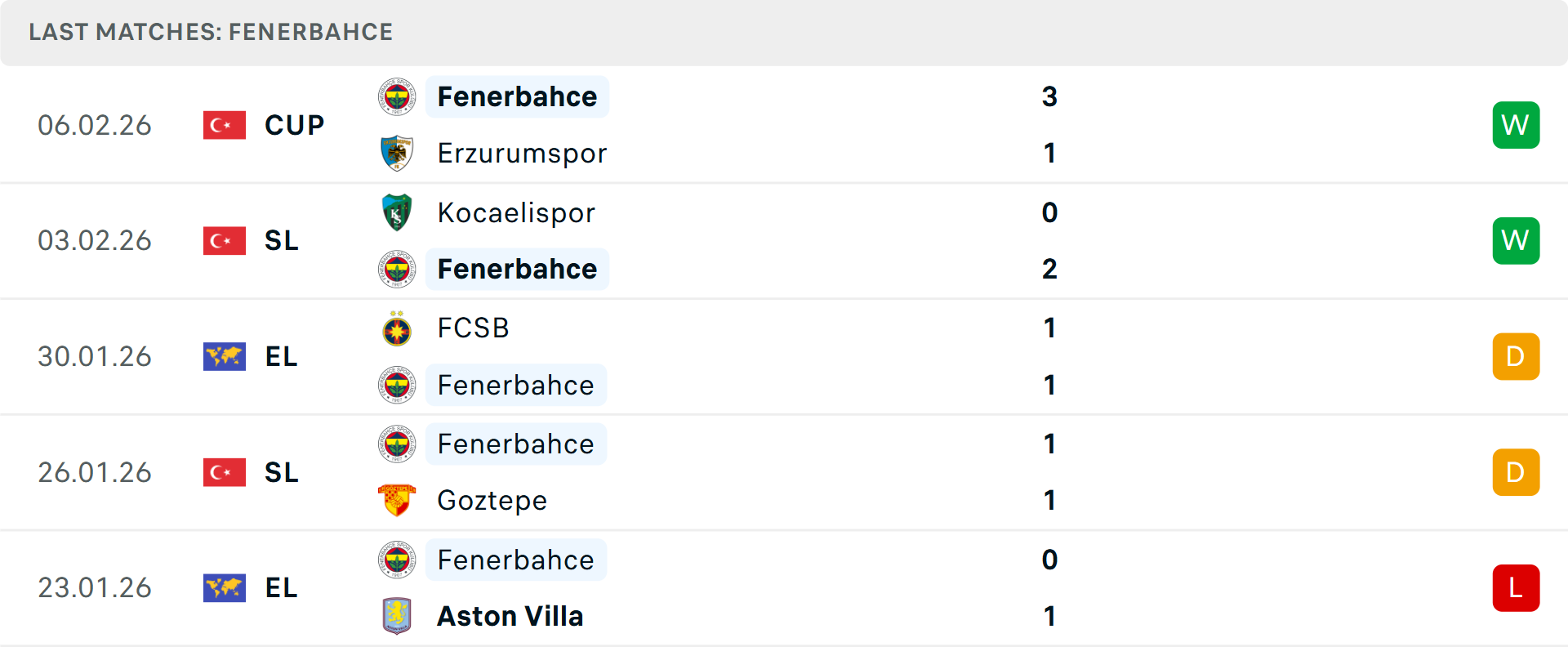1568x647 pixels.
Task: Click the Turkish flag next to CUP
Action: pos(225,125)
